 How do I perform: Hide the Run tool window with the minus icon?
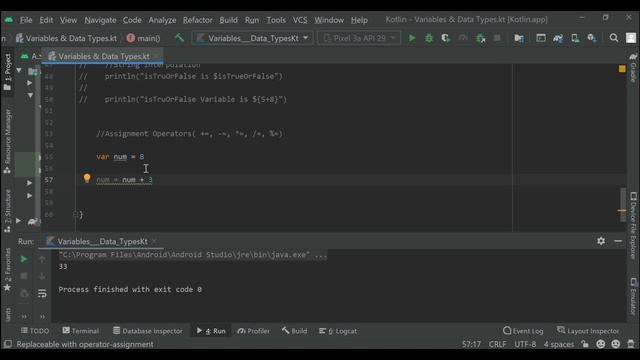[x=618, y=241]
